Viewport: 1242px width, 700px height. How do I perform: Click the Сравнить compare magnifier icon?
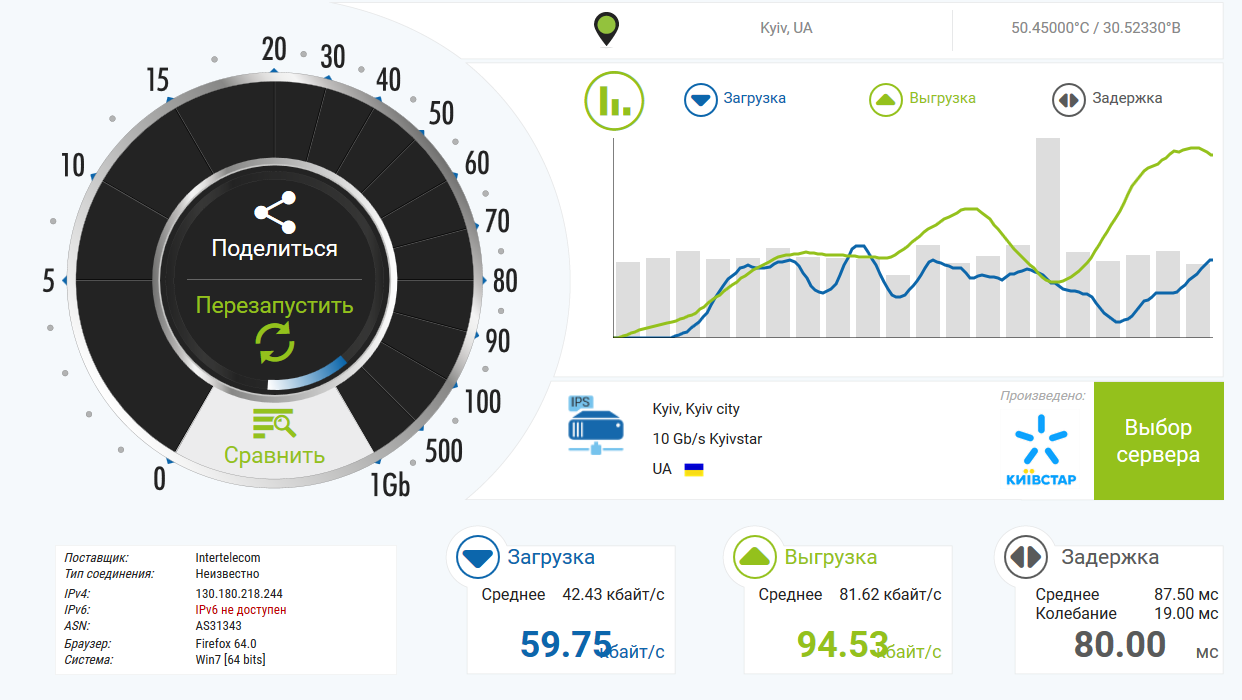tap(274, 424)
